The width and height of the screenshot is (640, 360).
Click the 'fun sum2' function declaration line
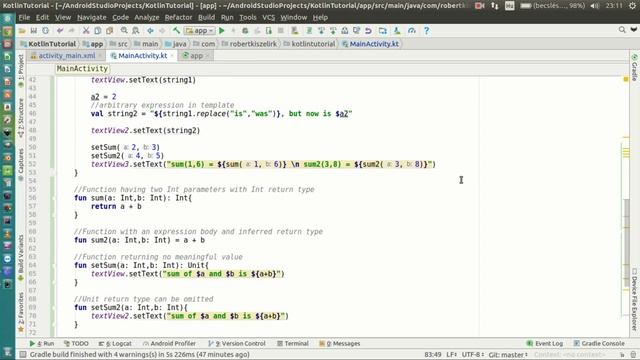point(140,240)
